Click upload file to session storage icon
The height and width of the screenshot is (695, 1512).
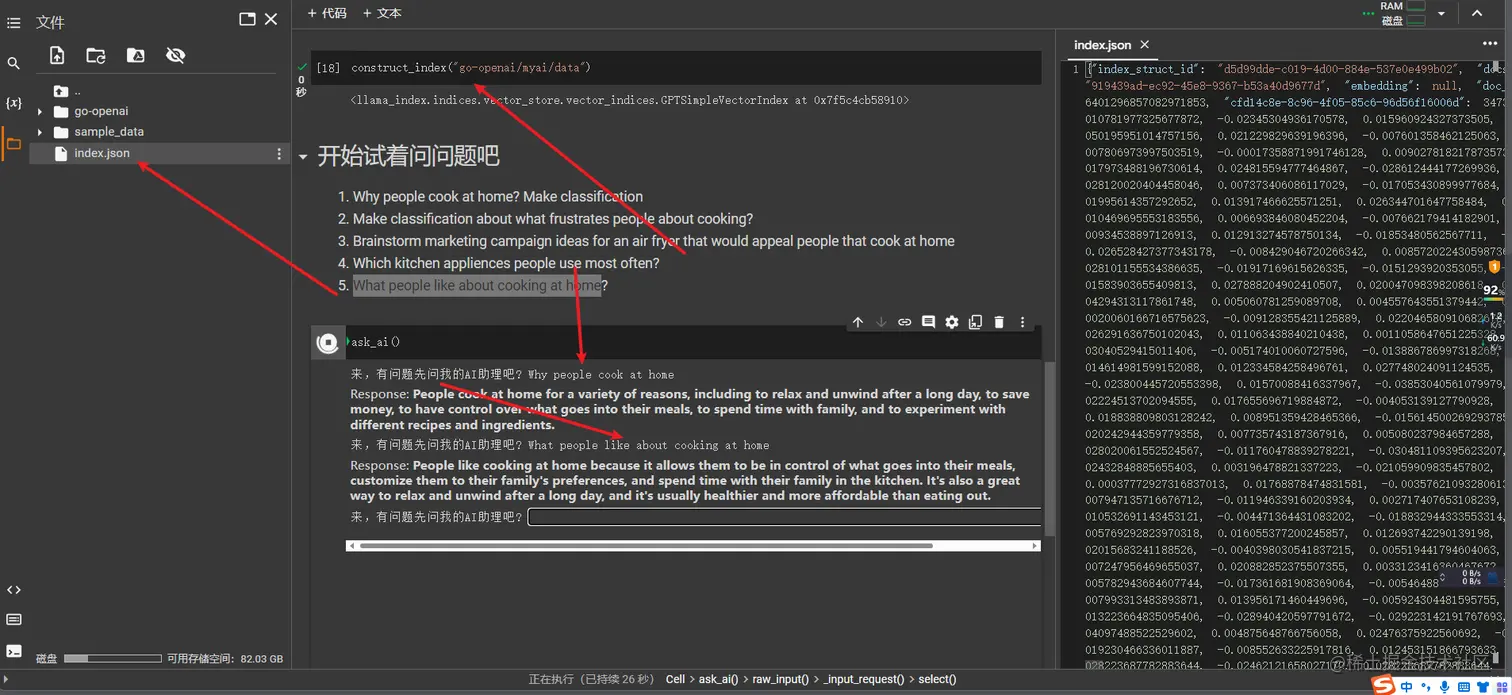(x=57, y=56)
